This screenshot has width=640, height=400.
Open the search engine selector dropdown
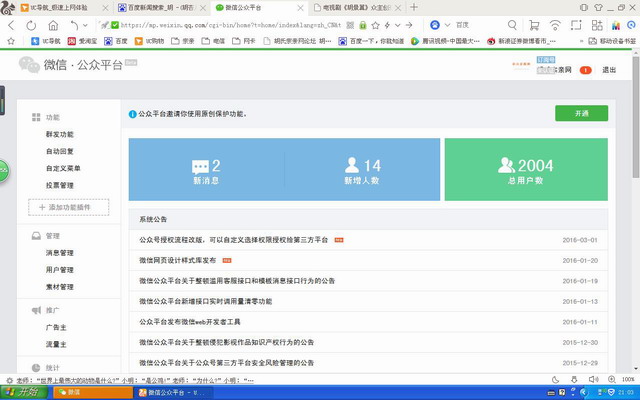(447, 25)
